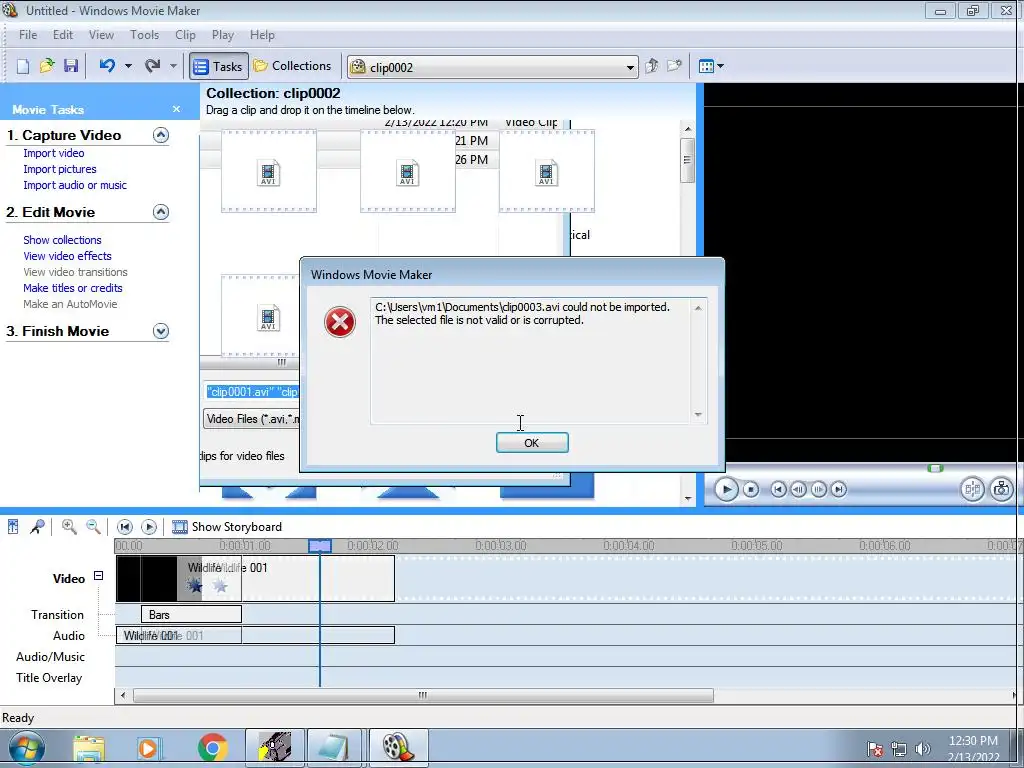Close the Movie Tasks pane

click(176, 109)
